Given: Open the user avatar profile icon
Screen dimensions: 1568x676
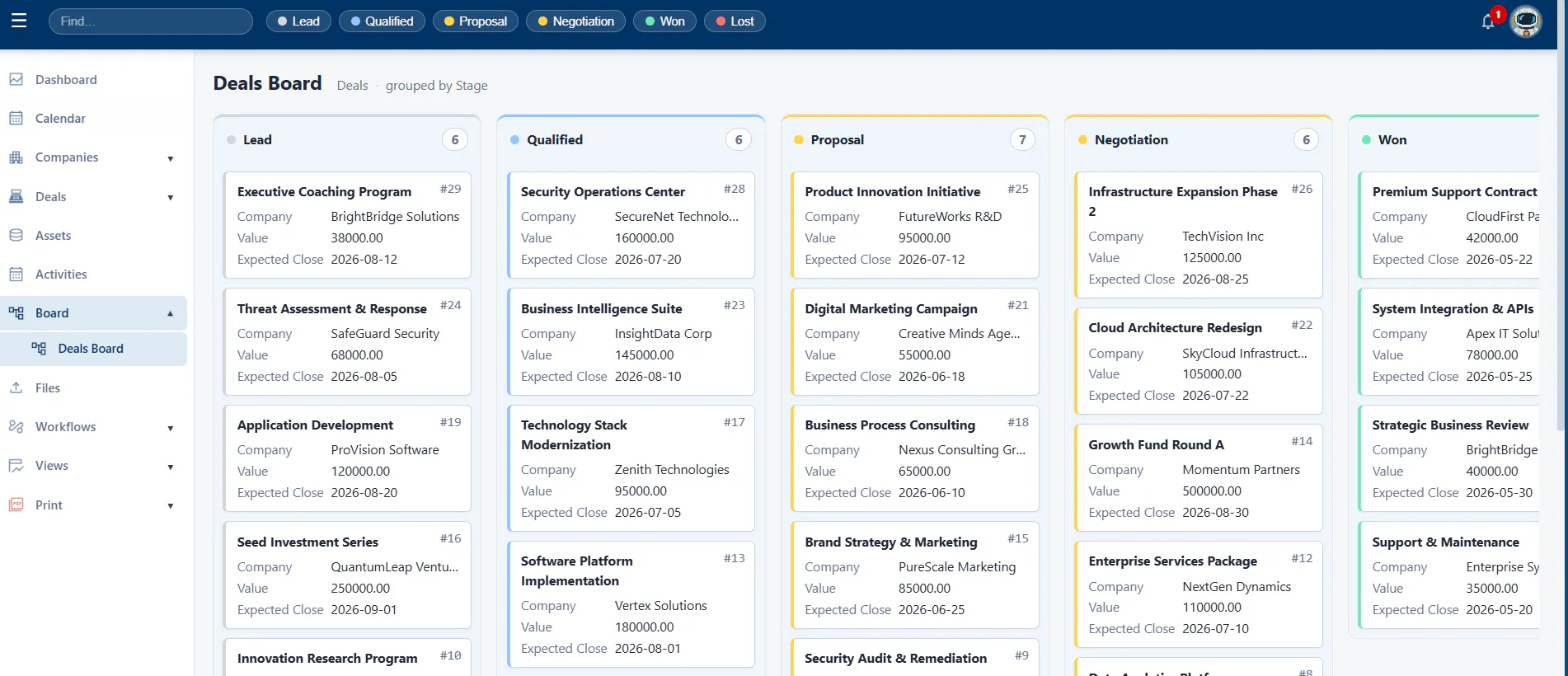Looking at the screenshot, I should [1525, 21].
